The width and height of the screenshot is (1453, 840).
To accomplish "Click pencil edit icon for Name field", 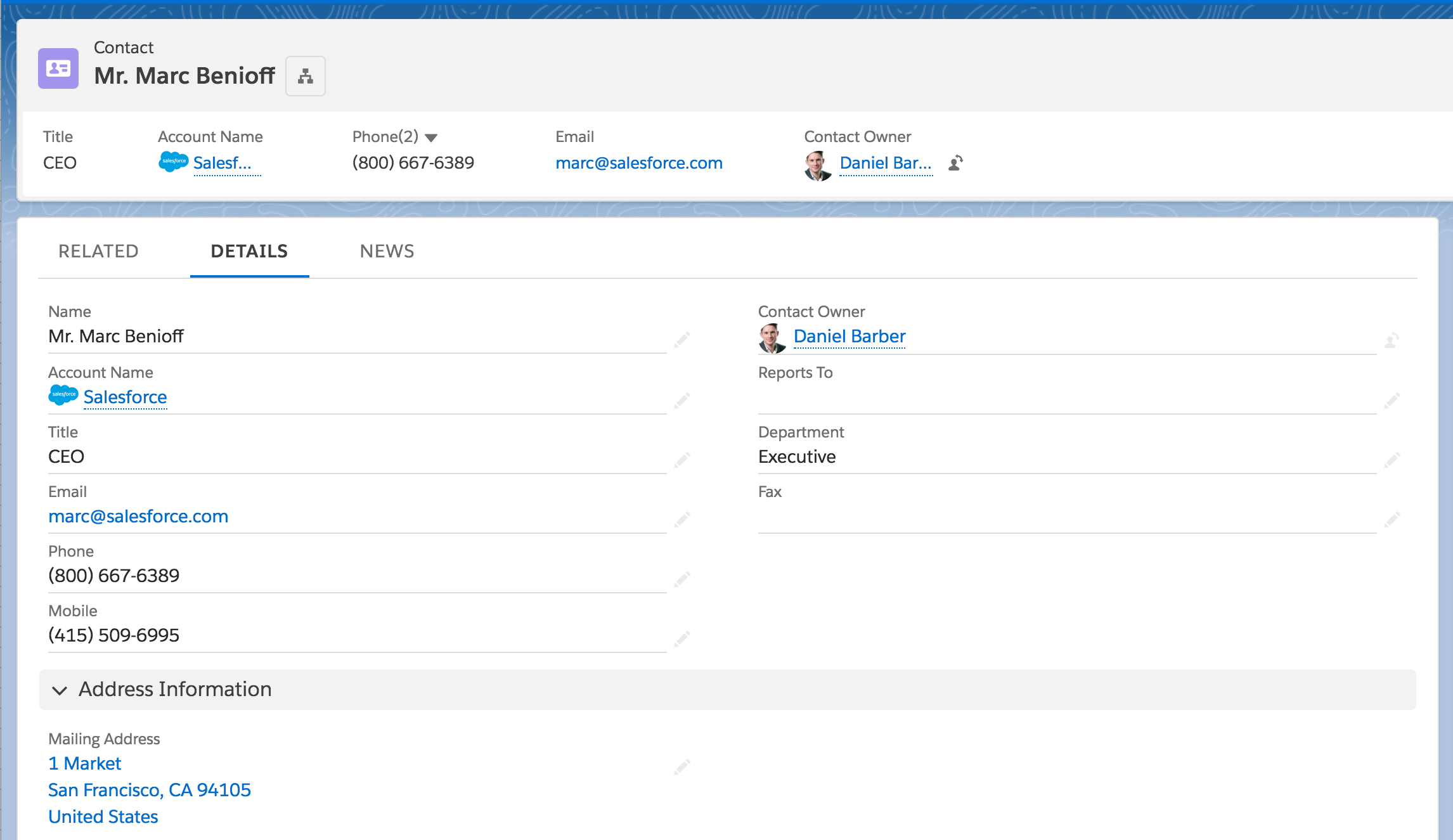I will click(x=682, y=340).
